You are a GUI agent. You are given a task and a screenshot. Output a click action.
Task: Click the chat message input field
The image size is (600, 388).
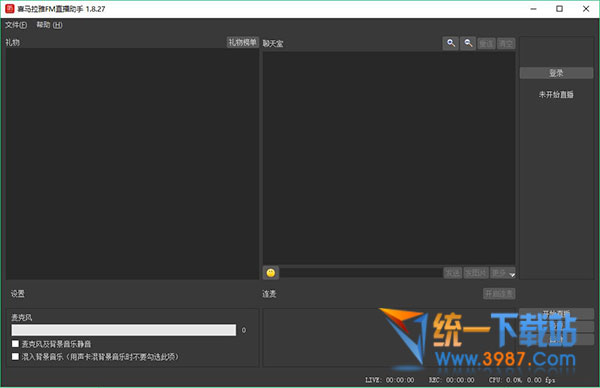tap(361, 273)
